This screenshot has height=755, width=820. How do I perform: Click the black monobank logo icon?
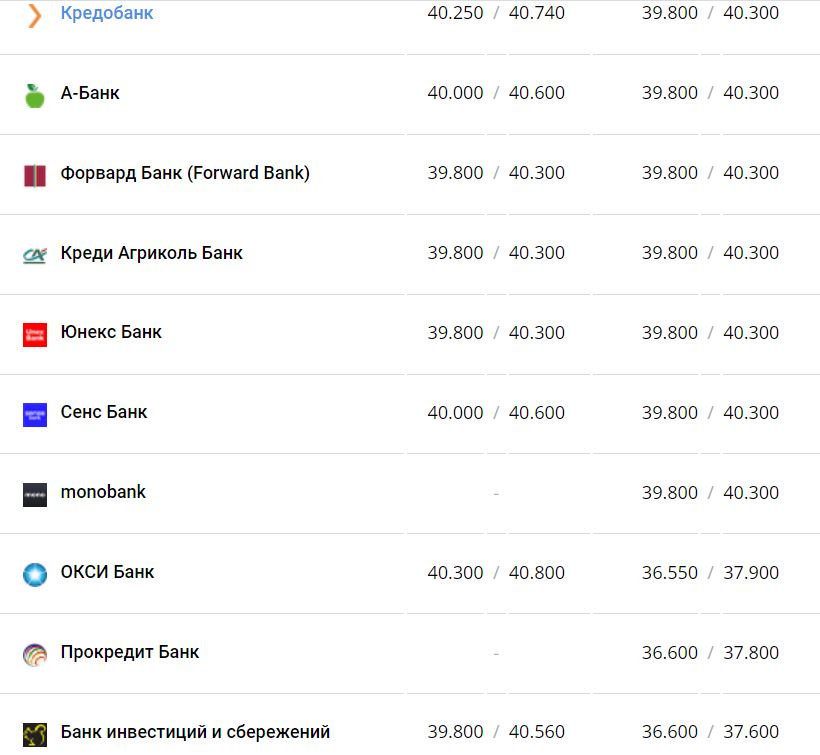click(35, 494)
